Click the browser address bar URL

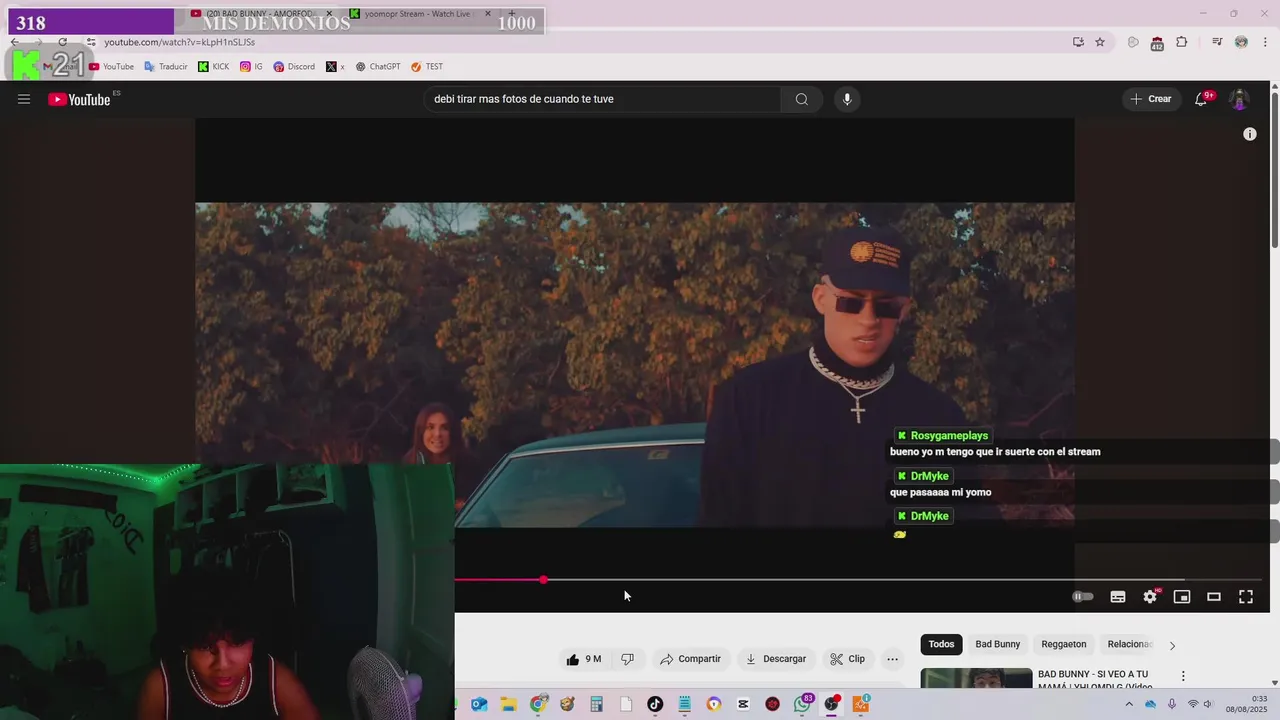point(180,42)
